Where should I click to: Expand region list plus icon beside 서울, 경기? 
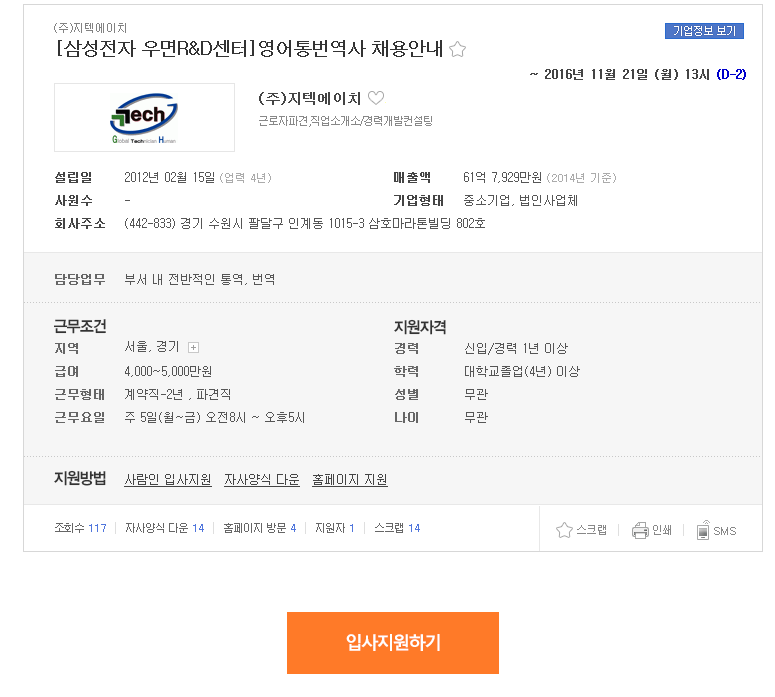[193, 348]
